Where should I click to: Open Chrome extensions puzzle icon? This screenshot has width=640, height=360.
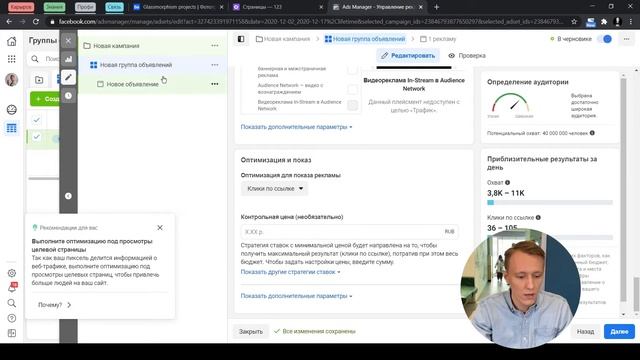604,21
